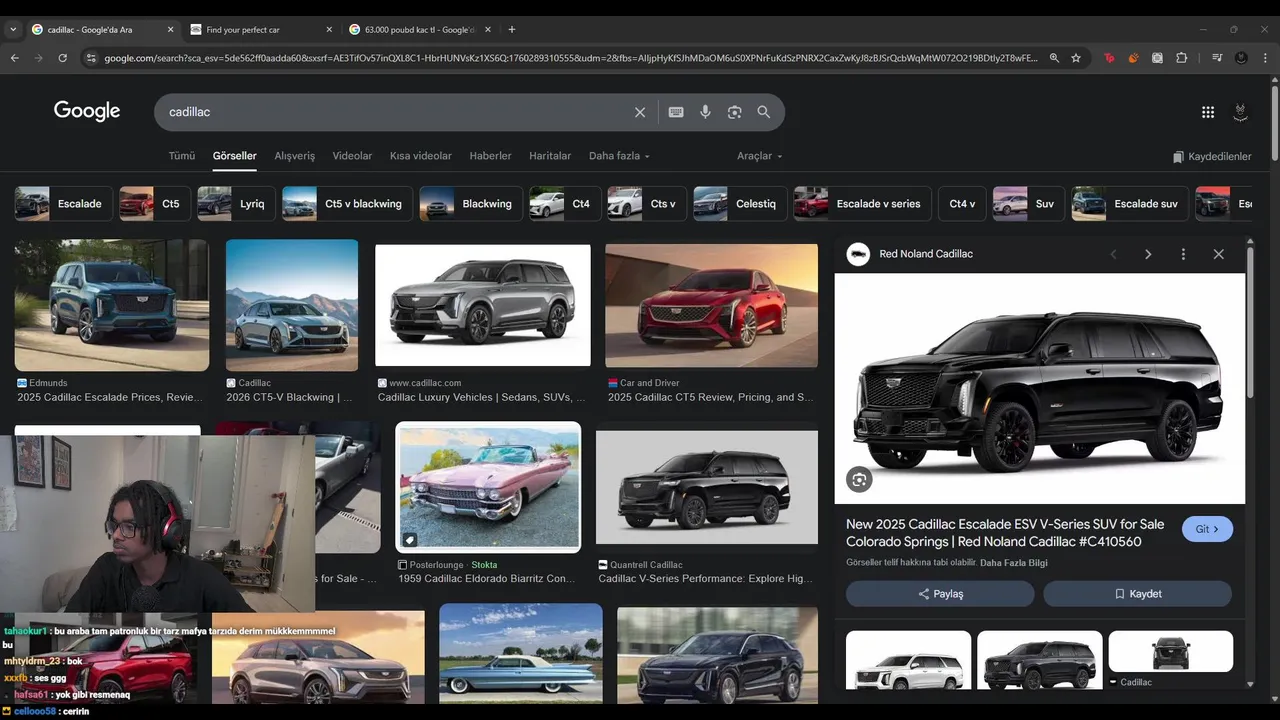Clear the search box with the X icon
Image resolution: width=1280 pixels, height=720 pixels.
[x=640, y=112]
